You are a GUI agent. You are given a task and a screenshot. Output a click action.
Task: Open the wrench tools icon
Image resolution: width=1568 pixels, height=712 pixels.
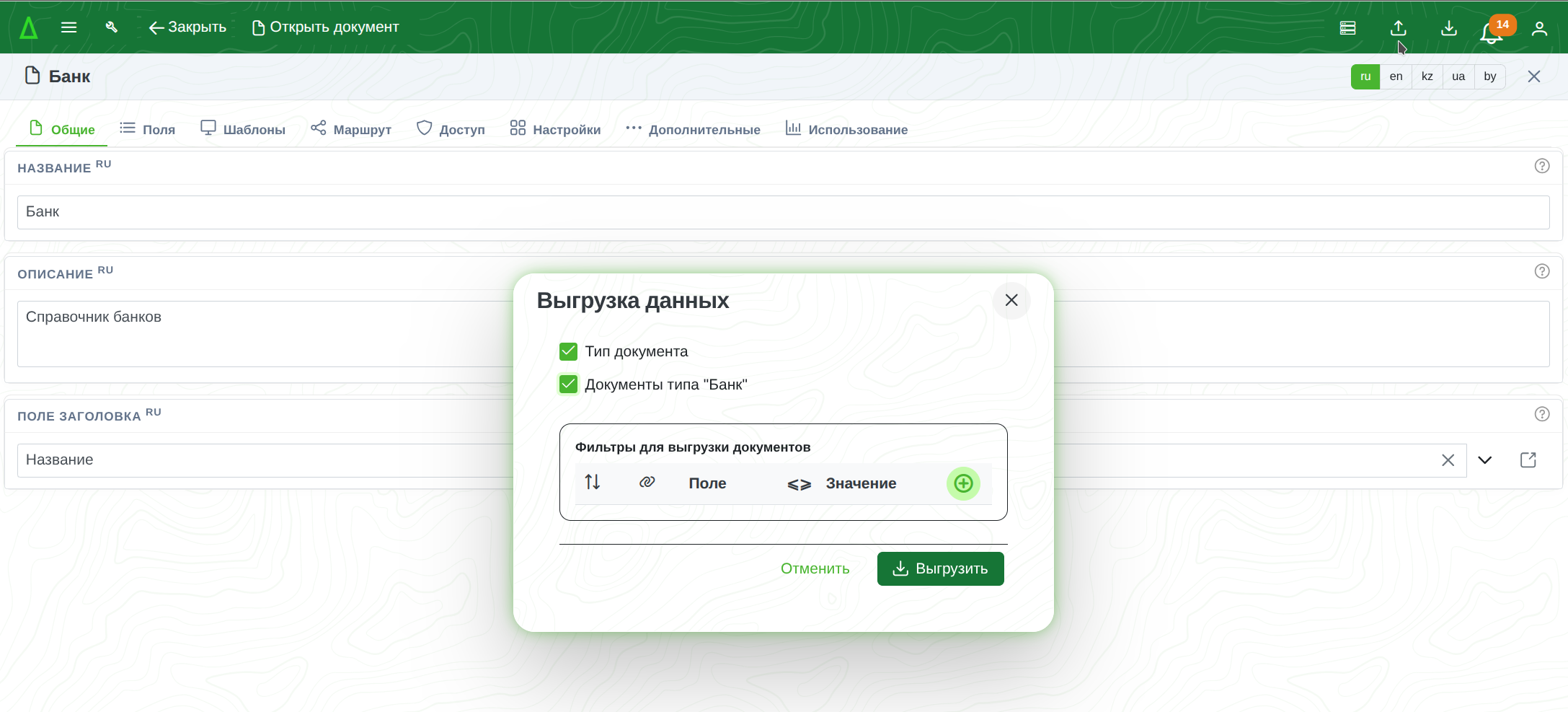[111, 27]
